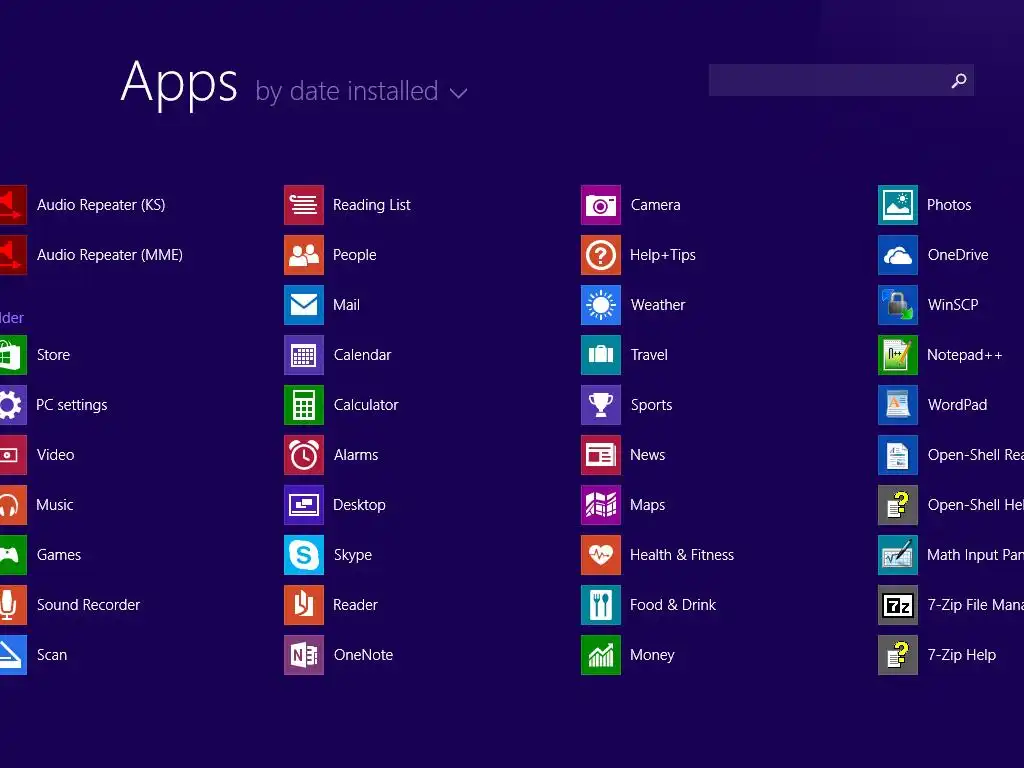Launch Food & Drink icon
Screen dimensions: 1024x768
coord(601,605)
